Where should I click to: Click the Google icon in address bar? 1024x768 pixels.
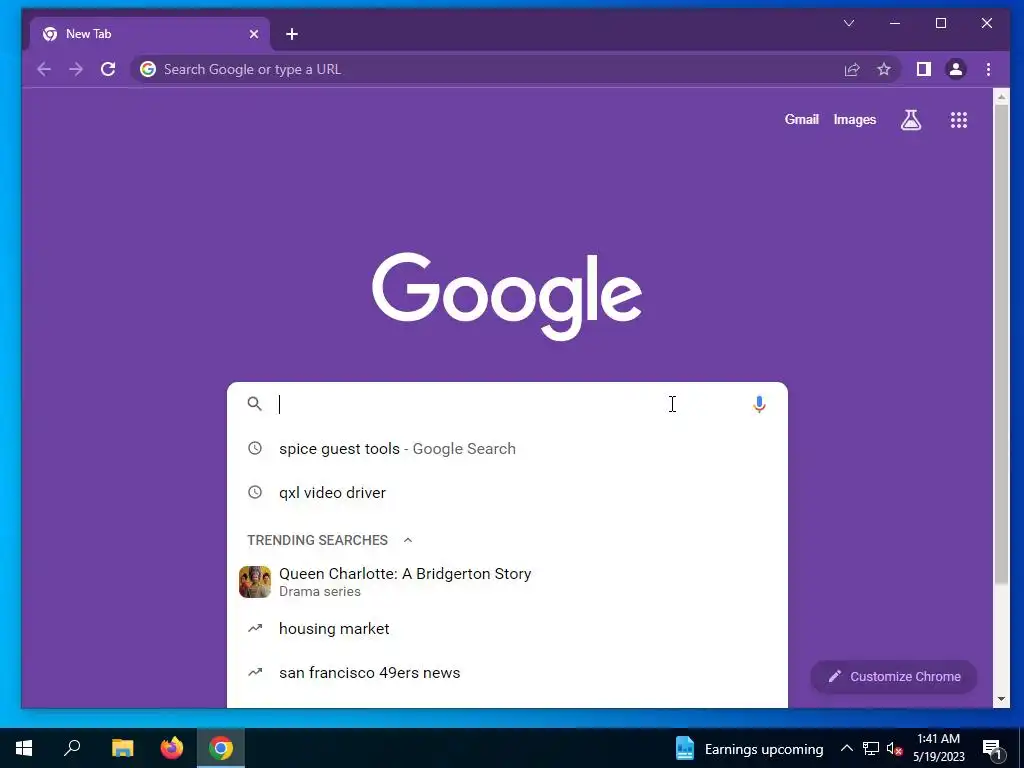point(148,69)
